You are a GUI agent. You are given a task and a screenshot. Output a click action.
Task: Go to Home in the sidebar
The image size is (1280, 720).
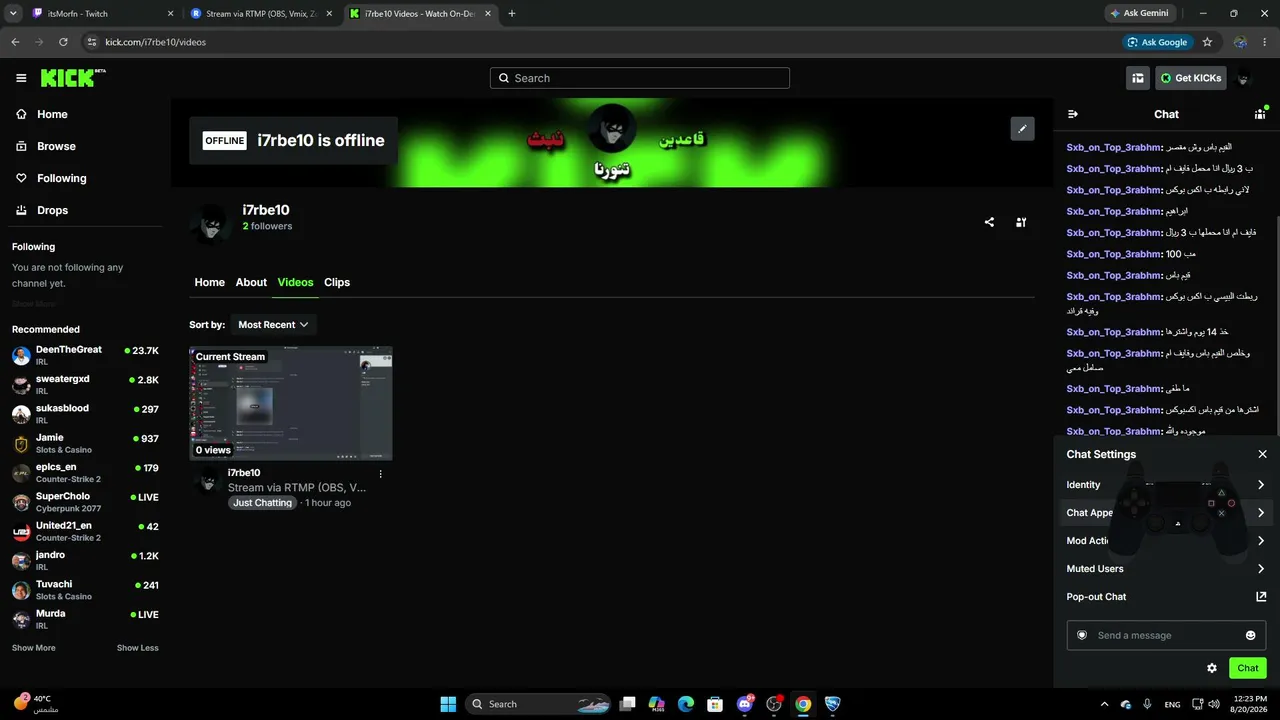point(85,114)
